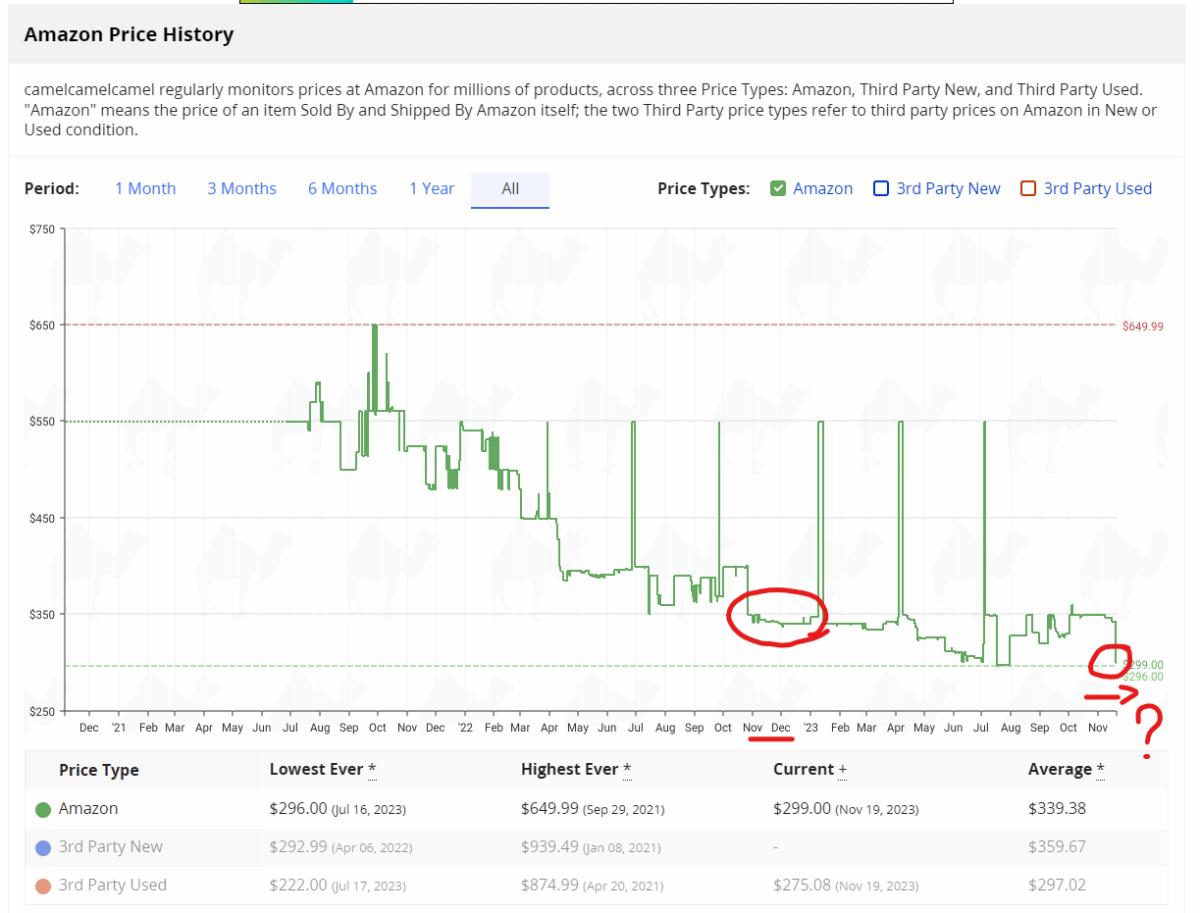Click the $250 y-axis label
Viewport: 1200px width, 913px height.
tap(42, 711)
